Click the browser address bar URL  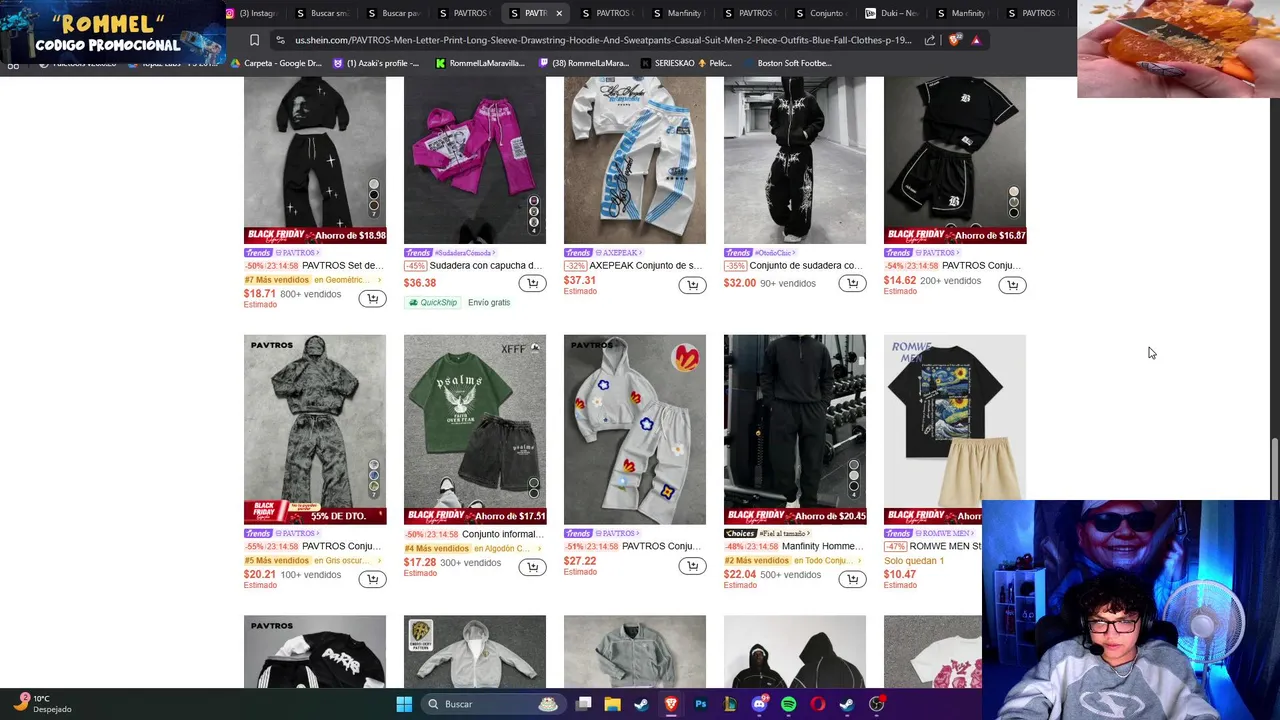(603, 40)
